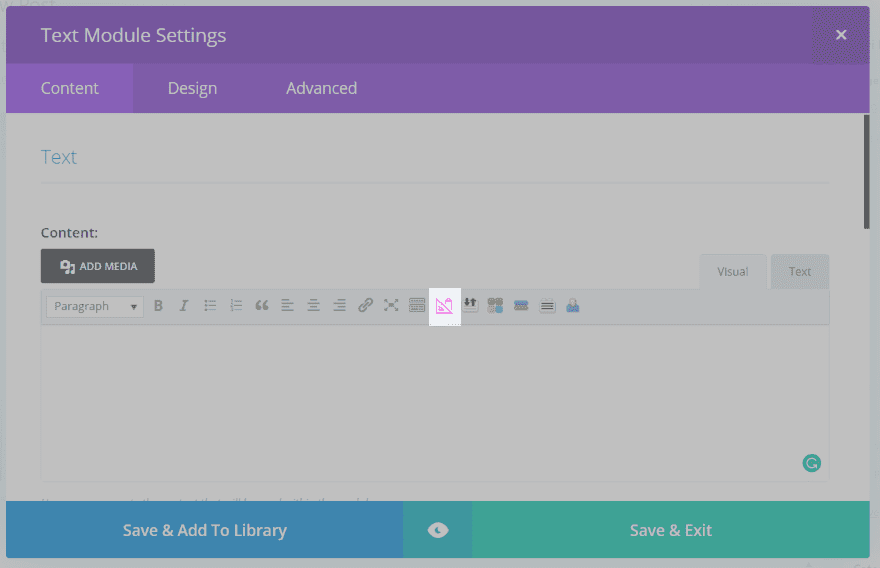Screen dimensions: 880x568
Task: Switch to the Design tab
Action: coord(192,88)
